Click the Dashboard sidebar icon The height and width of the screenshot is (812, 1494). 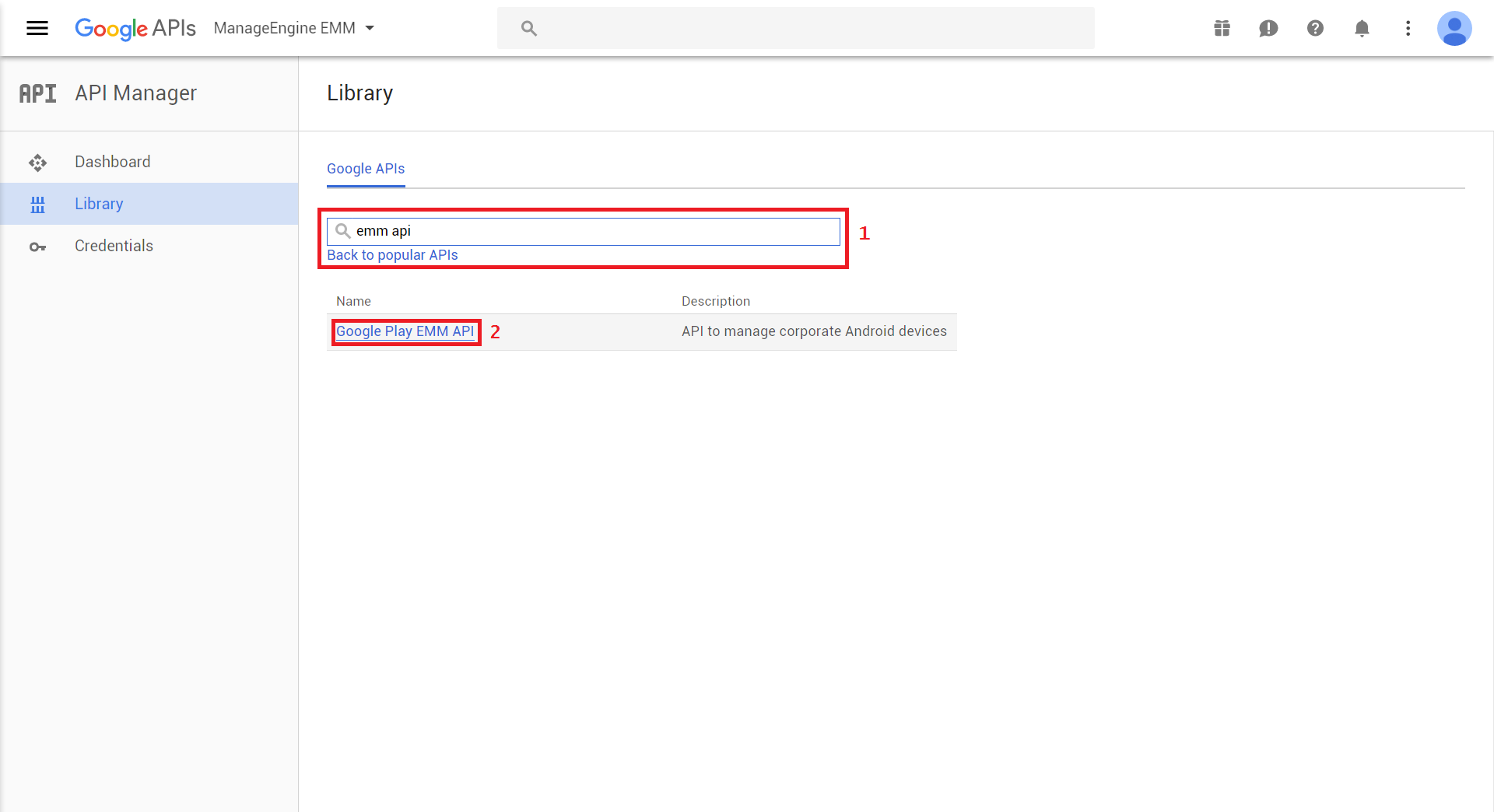point(37,163)
